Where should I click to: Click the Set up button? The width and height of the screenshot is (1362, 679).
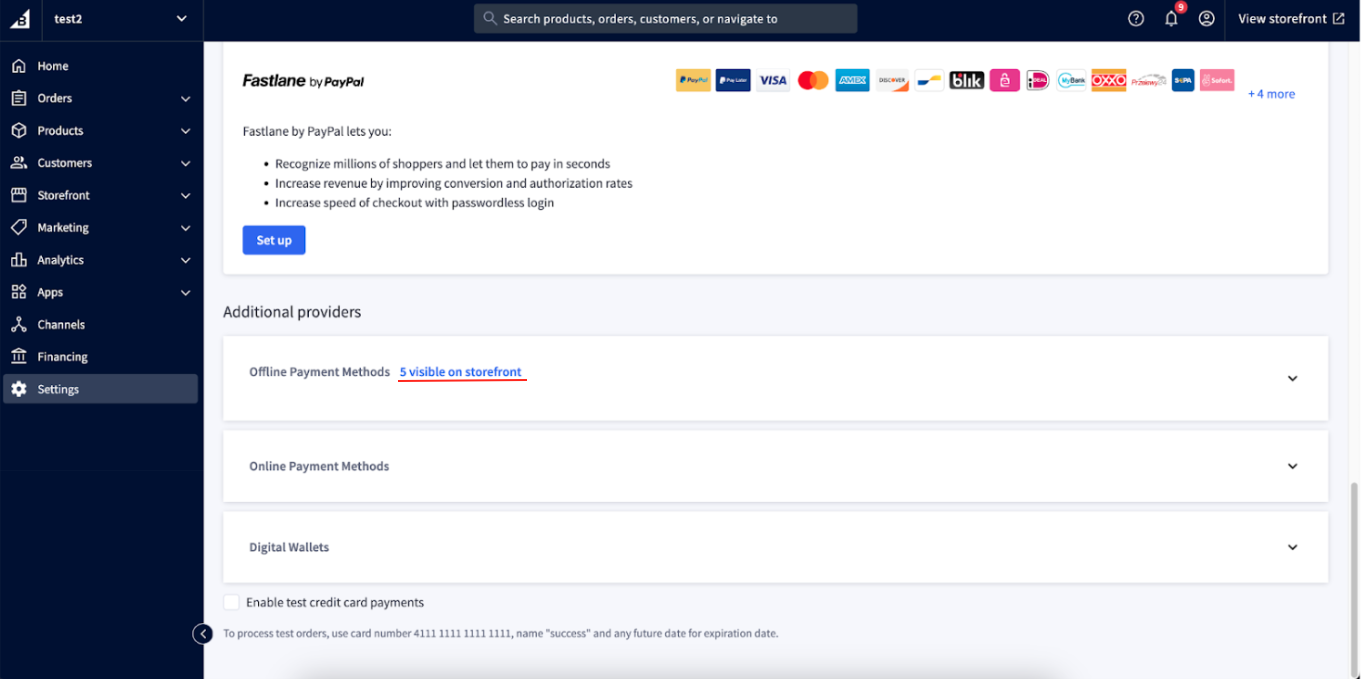[x=274, y=240]
